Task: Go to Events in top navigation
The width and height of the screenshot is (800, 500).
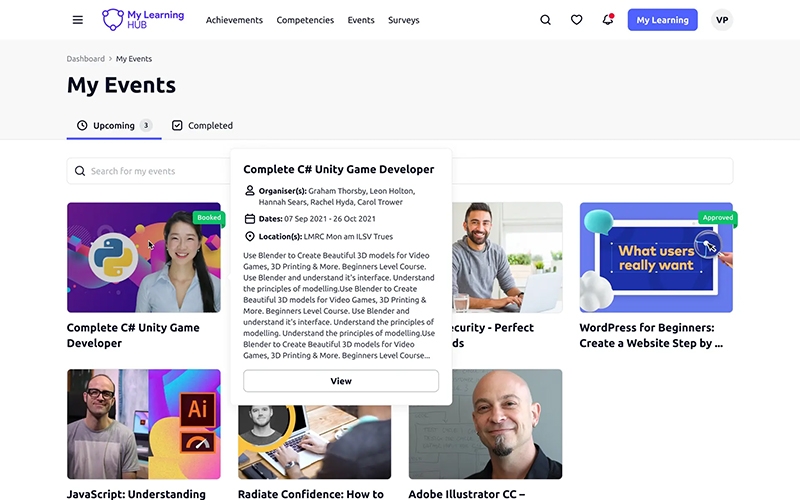Action: tap(361, 20)
